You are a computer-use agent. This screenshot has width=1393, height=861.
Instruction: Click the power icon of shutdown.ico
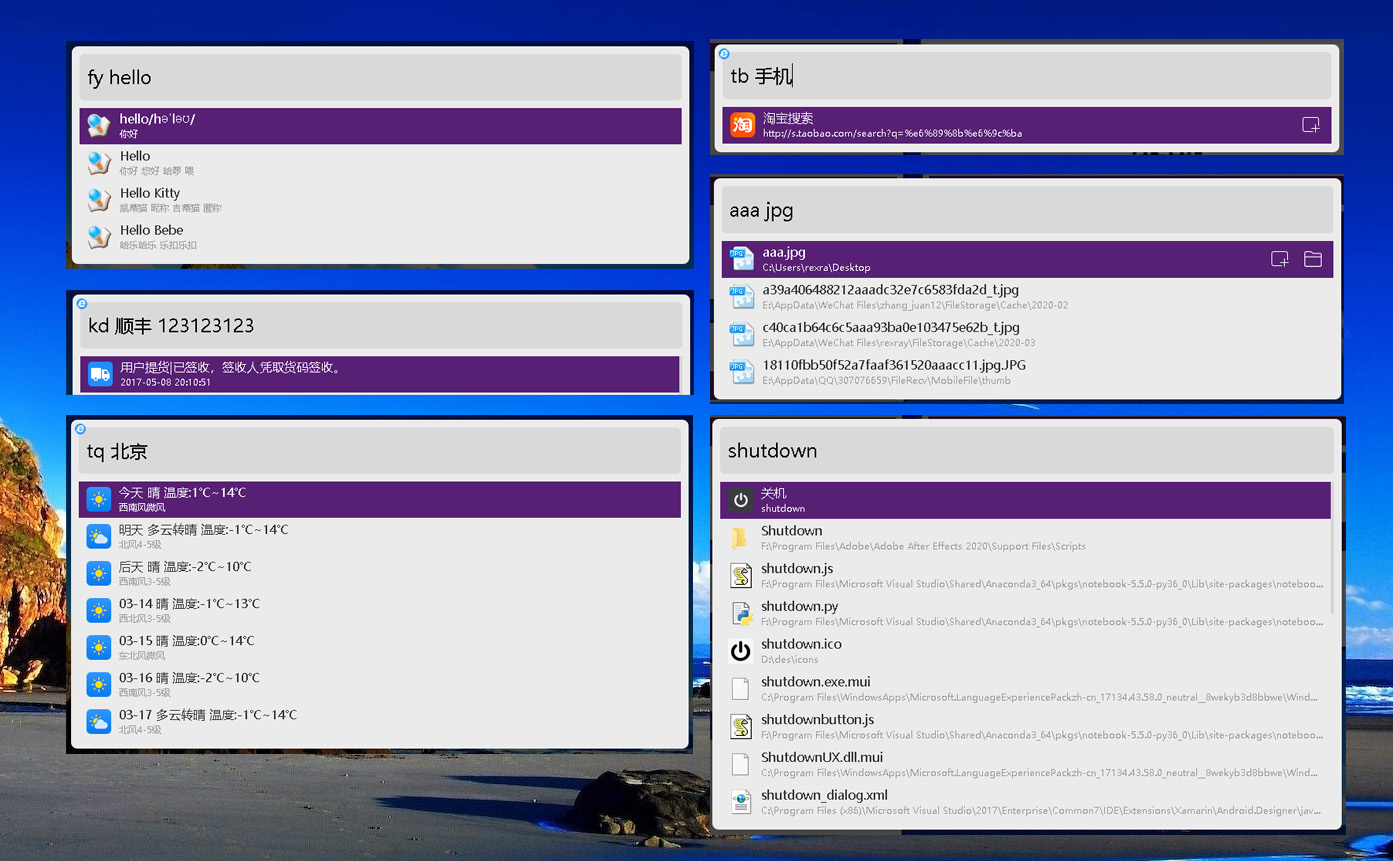pyautogui.click(x=740, y=651)
